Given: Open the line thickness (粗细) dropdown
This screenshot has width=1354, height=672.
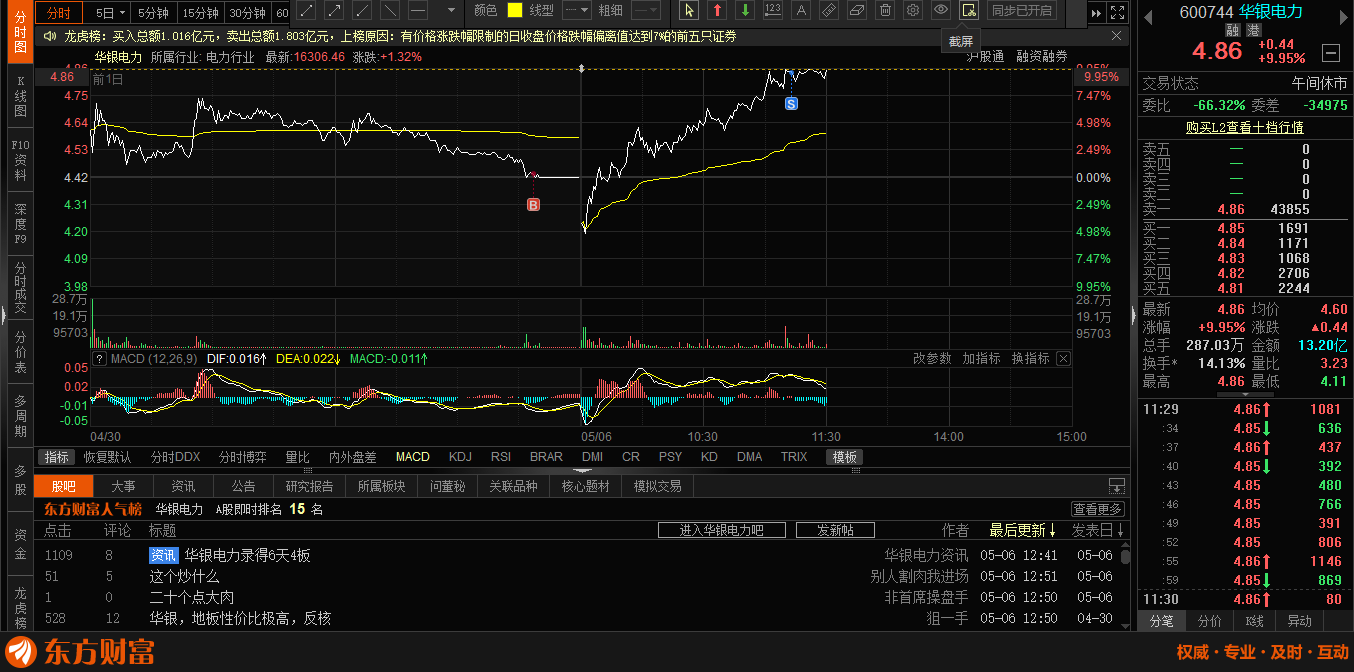Looking at the screenshot, I should coord(645,10).
